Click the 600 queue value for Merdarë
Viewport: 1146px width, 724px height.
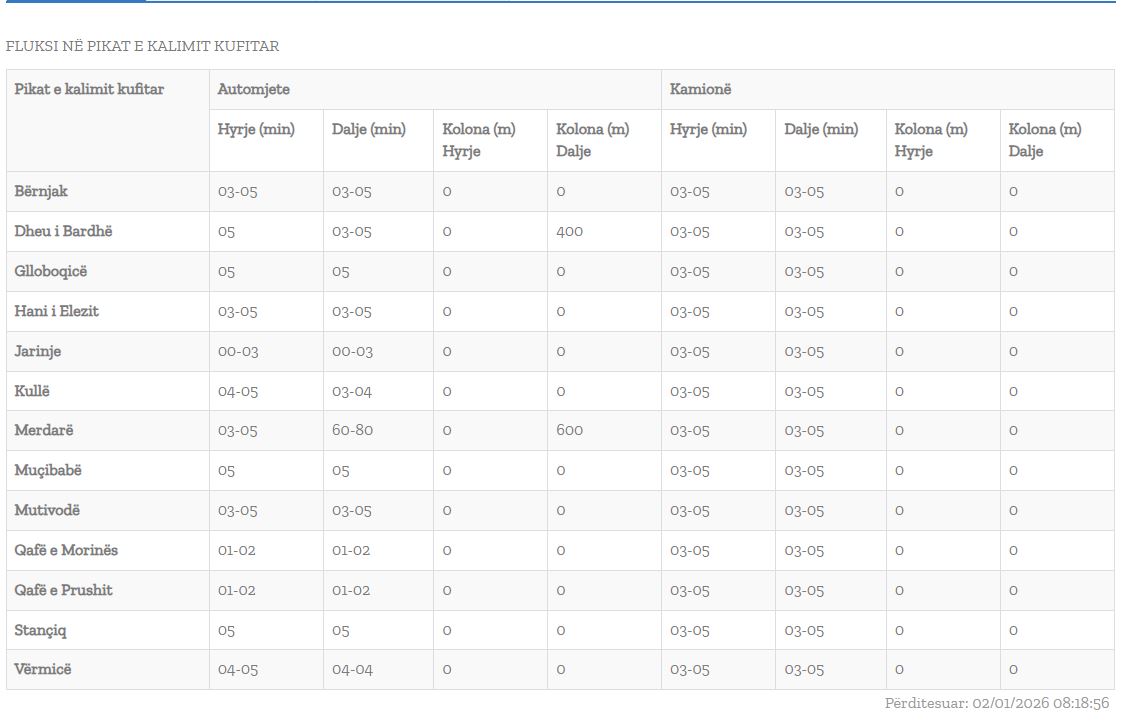(x=569, y=430)
